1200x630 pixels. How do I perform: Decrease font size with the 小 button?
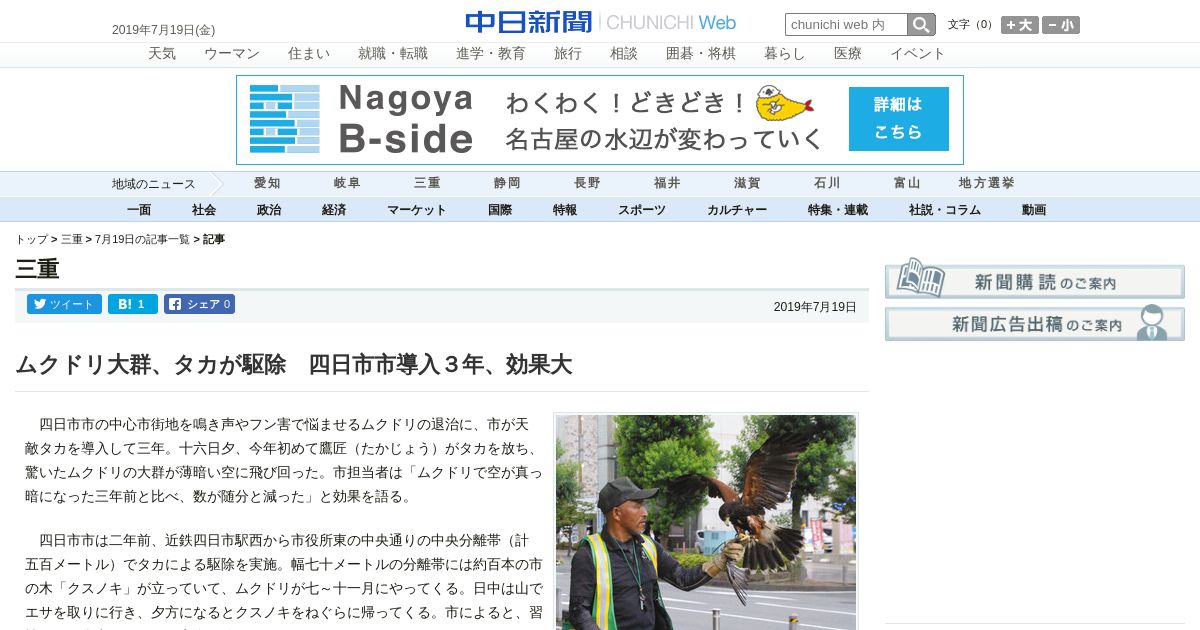pyautogui.click(x=1061, y=25)
